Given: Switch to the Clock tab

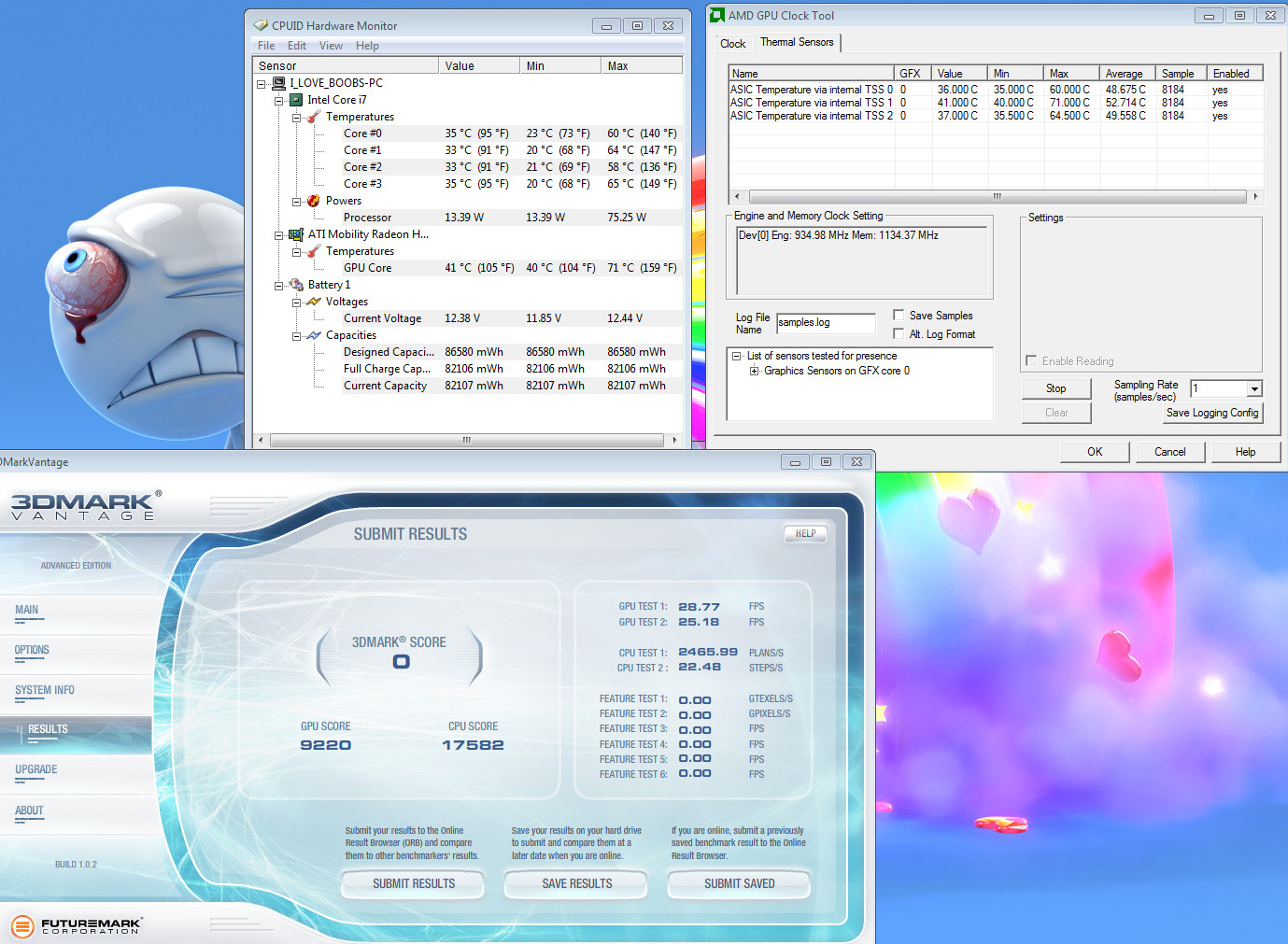Looking at the screenshot, I should coord(733,44).
